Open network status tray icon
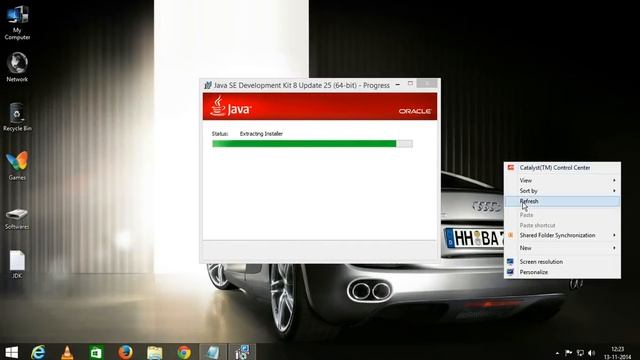Image resolution: width=640 pixels, height=360 pixels. pos(580,353)
